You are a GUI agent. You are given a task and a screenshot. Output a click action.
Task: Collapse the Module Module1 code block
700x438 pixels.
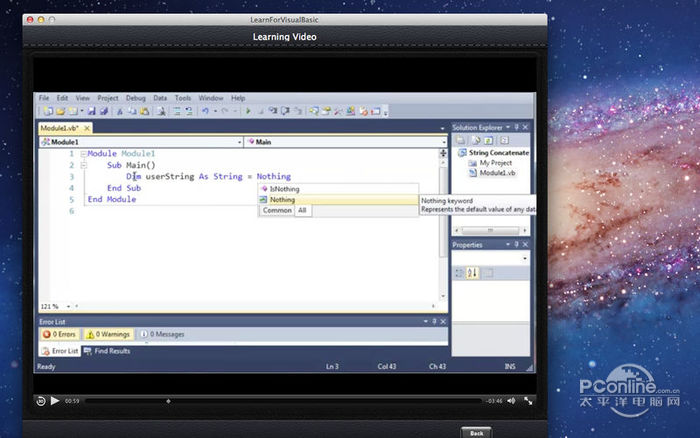pos(83,154)
